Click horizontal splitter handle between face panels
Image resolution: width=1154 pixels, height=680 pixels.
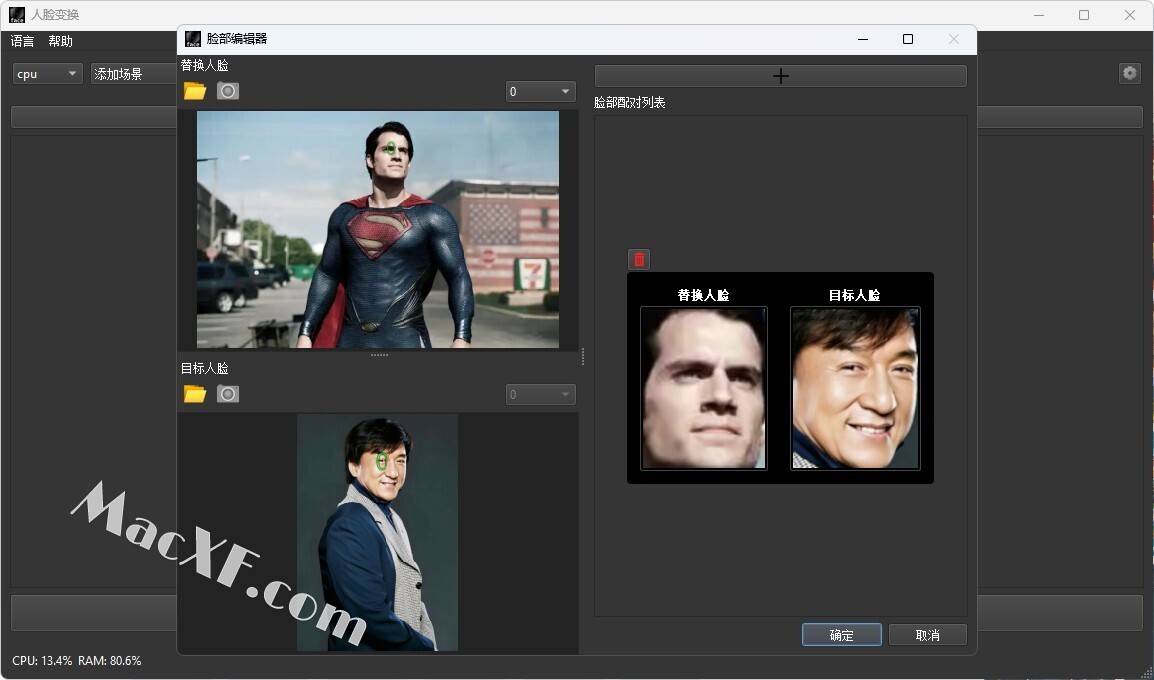click(x=379, y=355)
